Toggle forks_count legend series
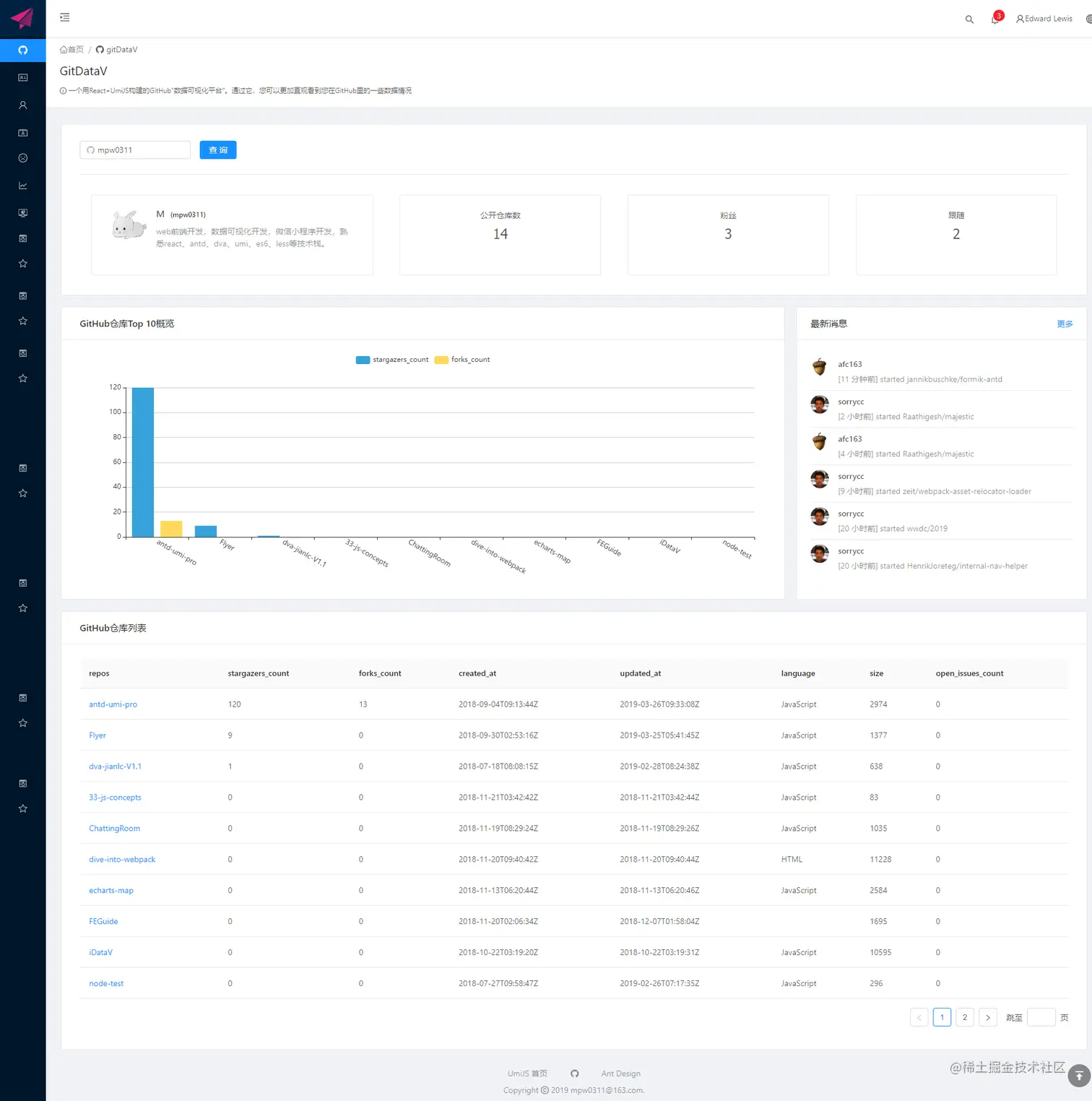The width and height of the screenshot is (1092, 1101). point(462,360)
